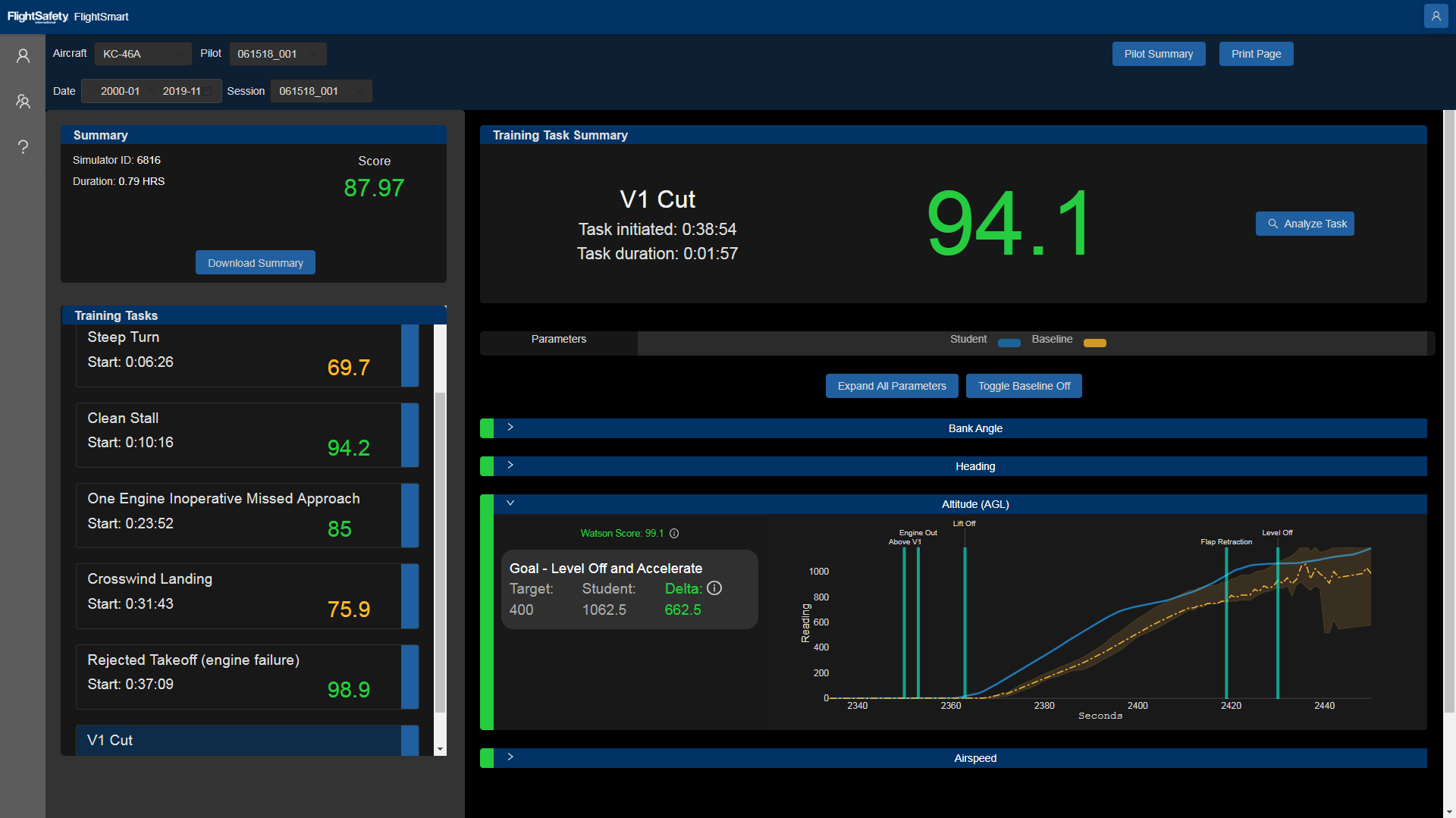Open the pilot profile sidebar icon

pyautogui.click(x=23, y=55)
